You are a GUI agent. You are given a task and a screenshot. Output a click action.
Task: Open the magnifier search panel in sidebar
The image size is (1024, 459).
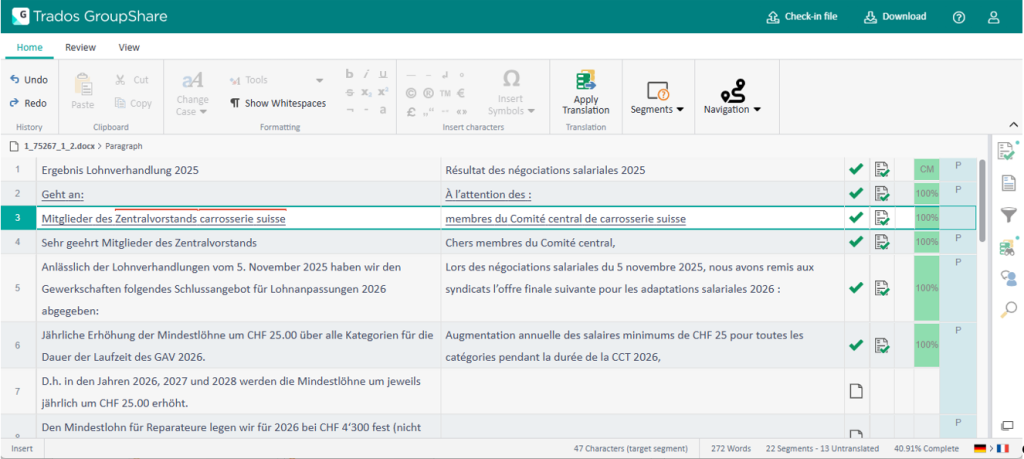[1008, 310]
